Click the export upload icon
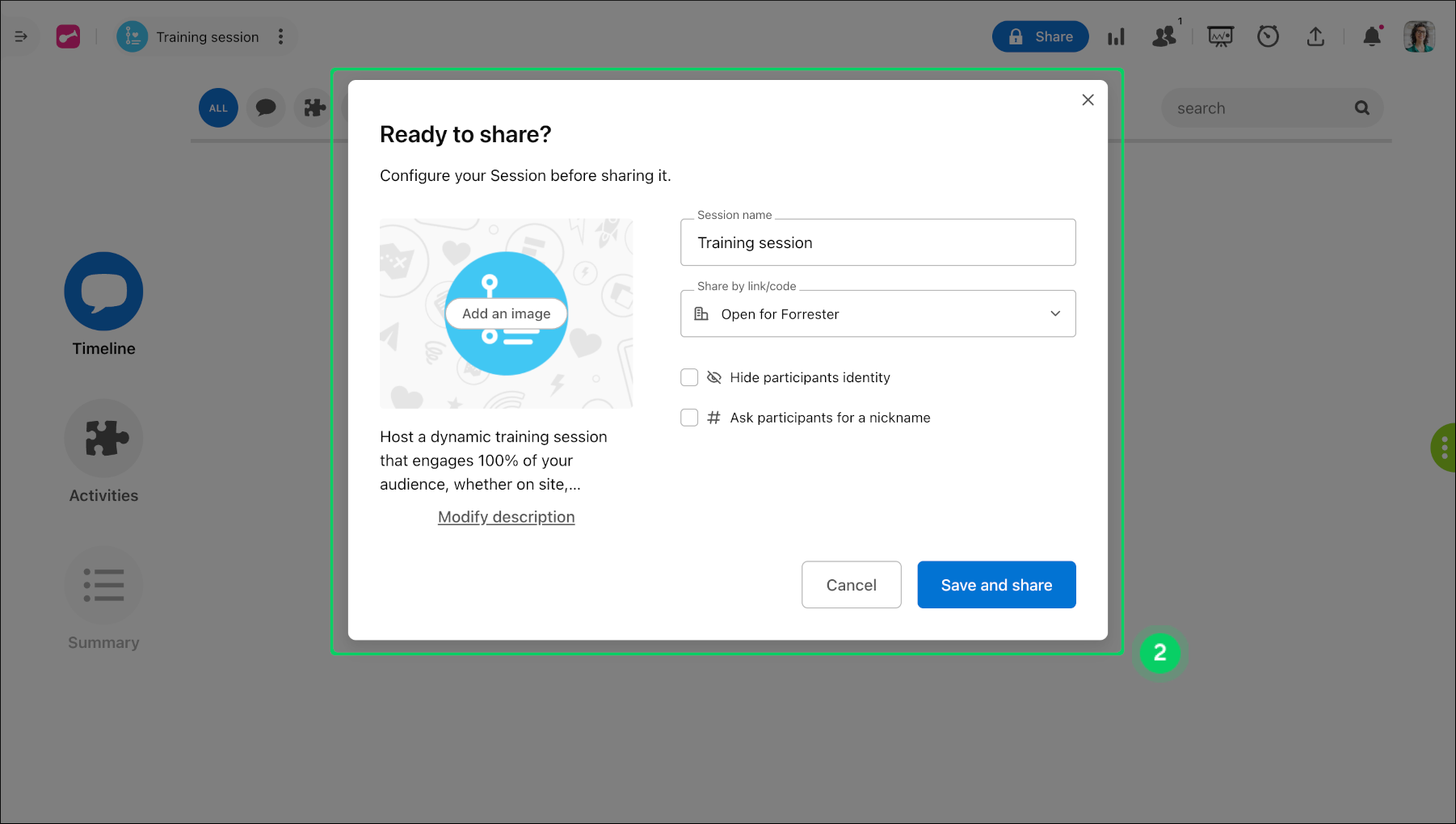Image resolution: width=1456 pixels, height=824 pixels. click(x=1315, y=36)
